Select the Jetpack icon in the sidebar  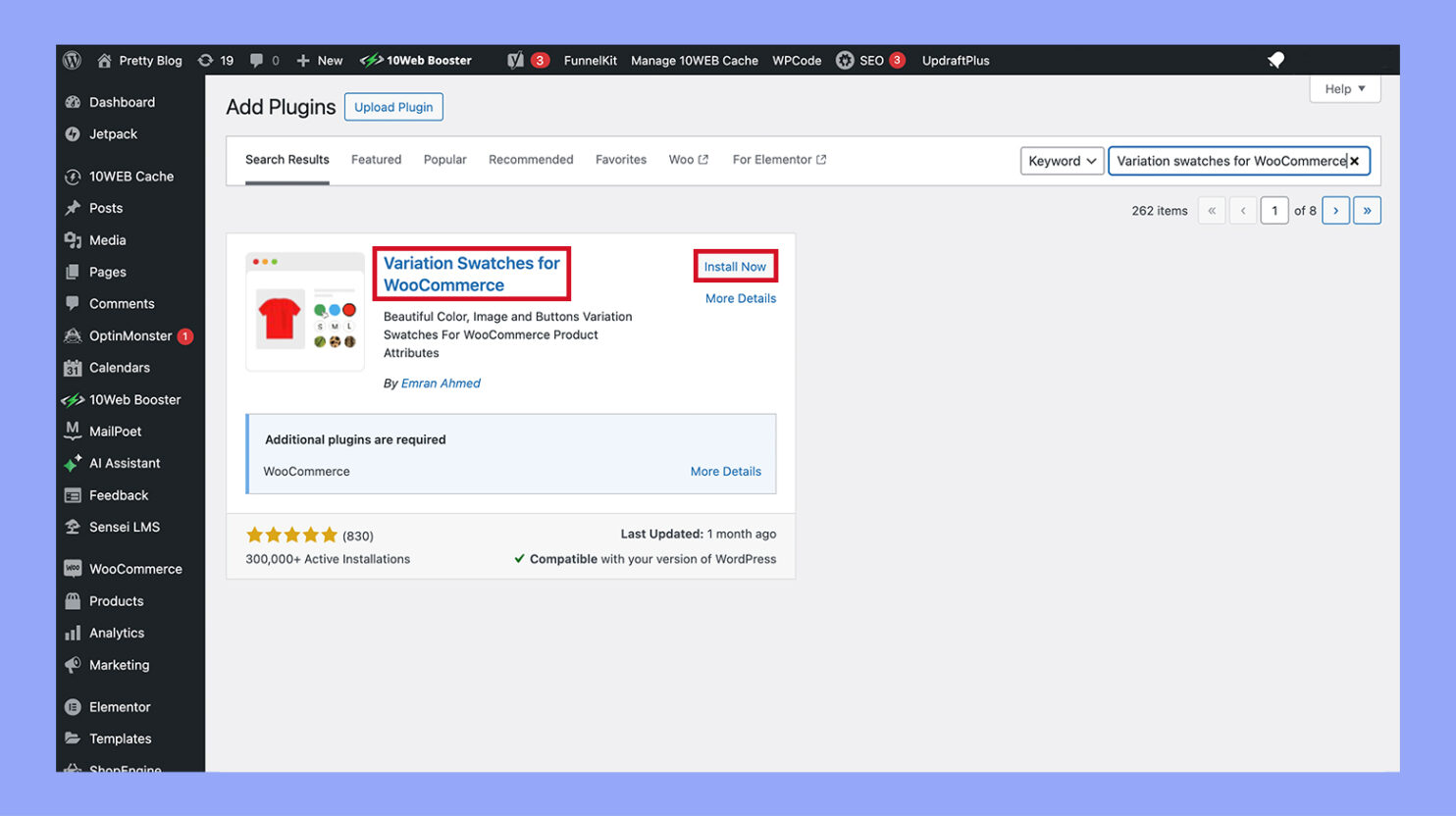(x=73, y=134)
